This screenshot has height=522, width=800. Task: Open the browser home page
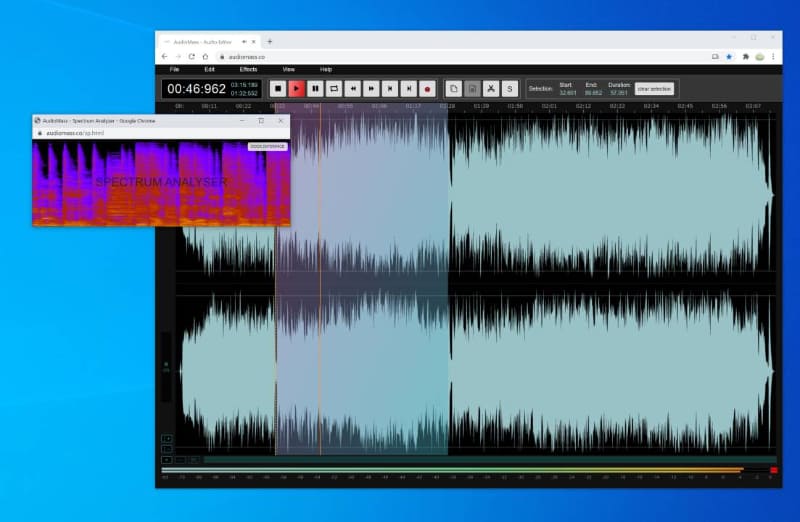click(x=205, y=57)
